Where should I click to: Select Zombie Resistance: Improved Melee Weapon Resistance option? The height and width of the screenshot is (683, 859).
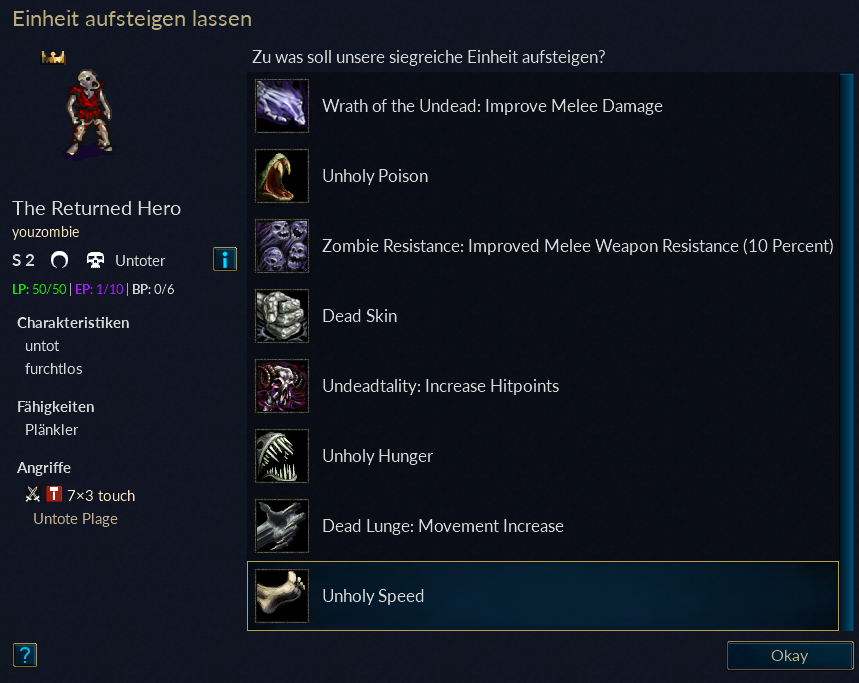point(543,246)
